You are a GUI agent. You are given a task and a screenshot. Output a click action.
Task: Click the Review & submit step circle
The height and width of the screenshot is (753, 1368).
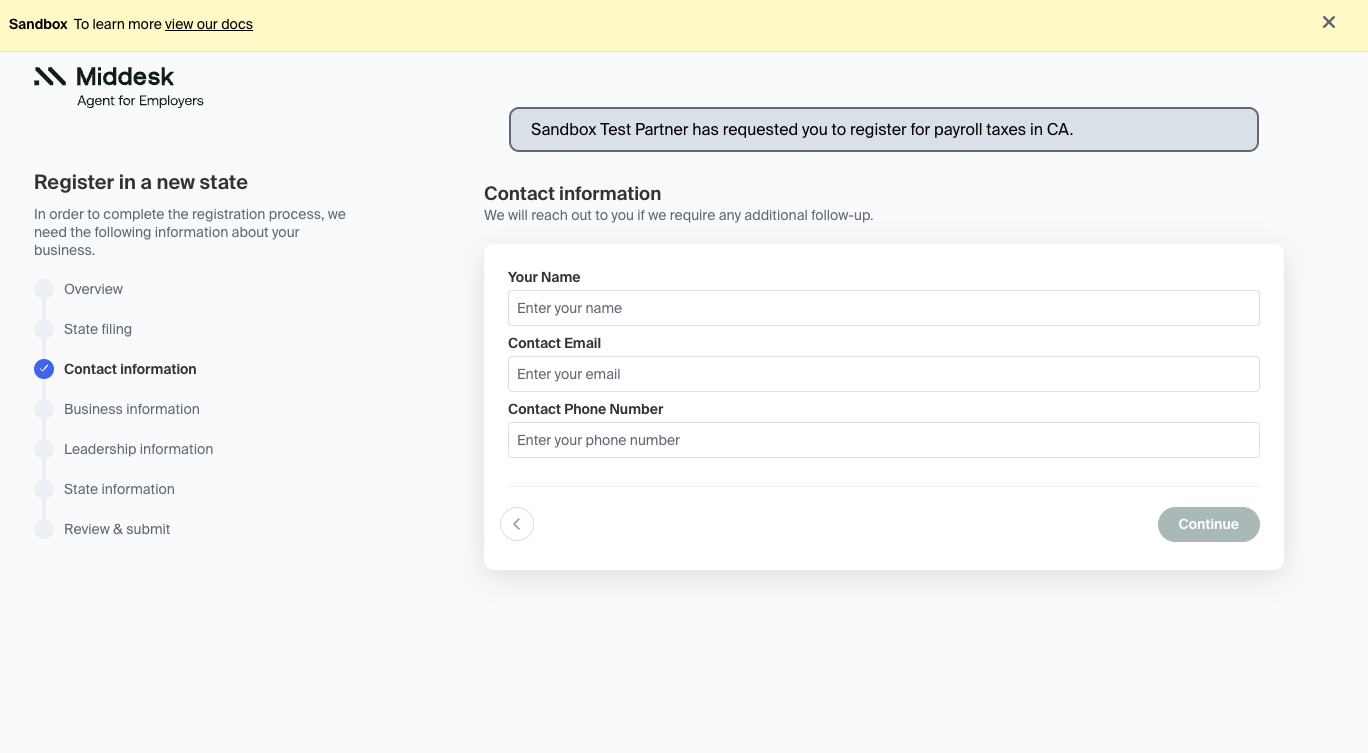tap(44, 529)
